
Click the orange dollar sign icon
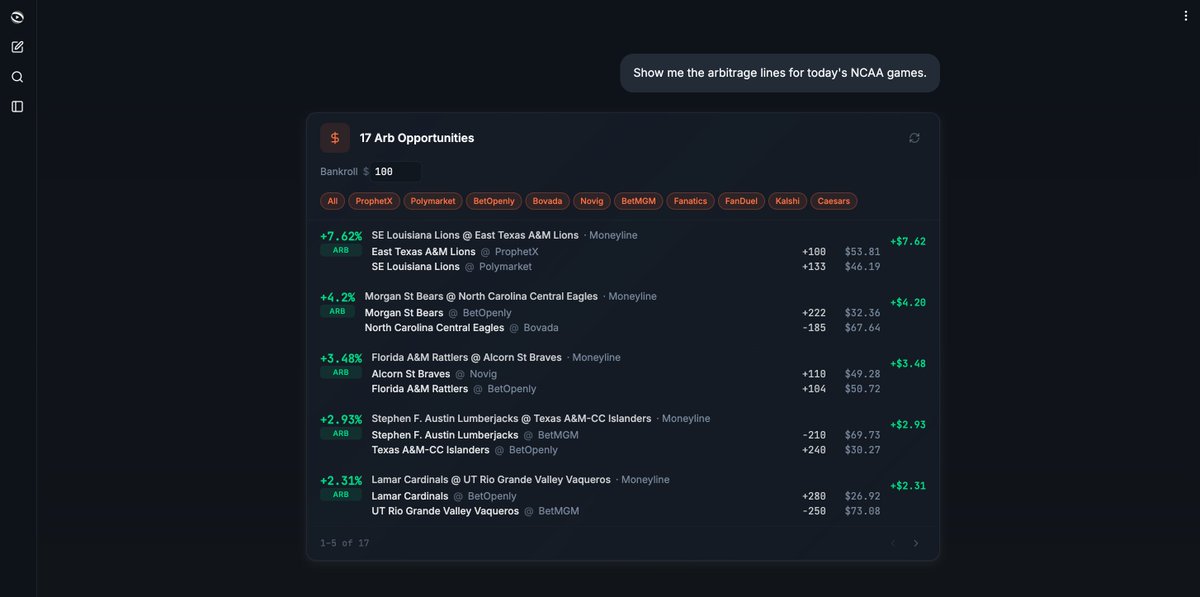(x=335, y=138)
